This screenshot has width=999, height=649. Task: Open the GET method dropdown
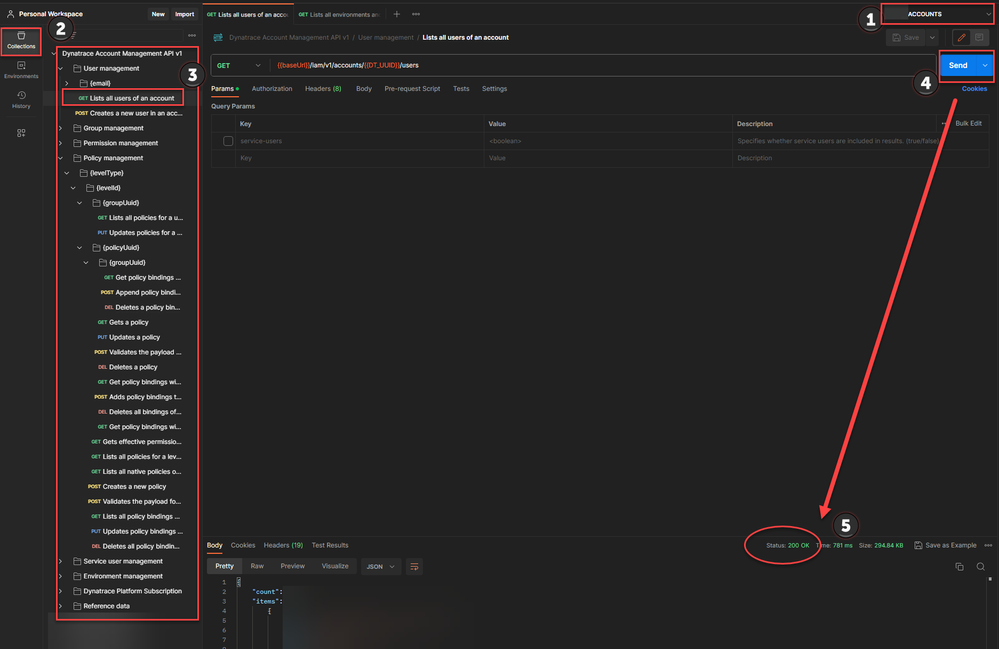[237, 65]
